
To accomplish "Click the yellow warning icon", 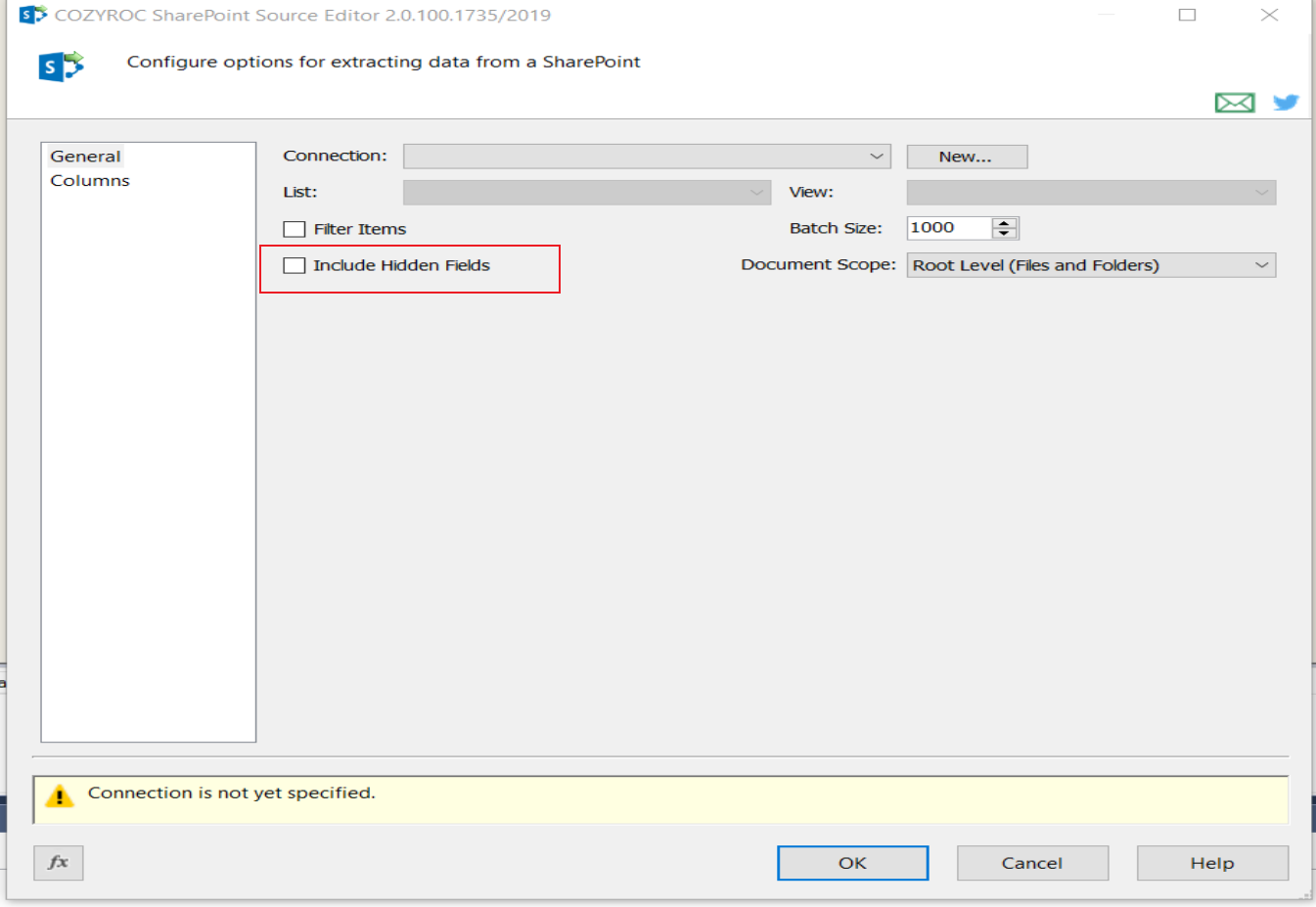I will (x=60, y=795).
